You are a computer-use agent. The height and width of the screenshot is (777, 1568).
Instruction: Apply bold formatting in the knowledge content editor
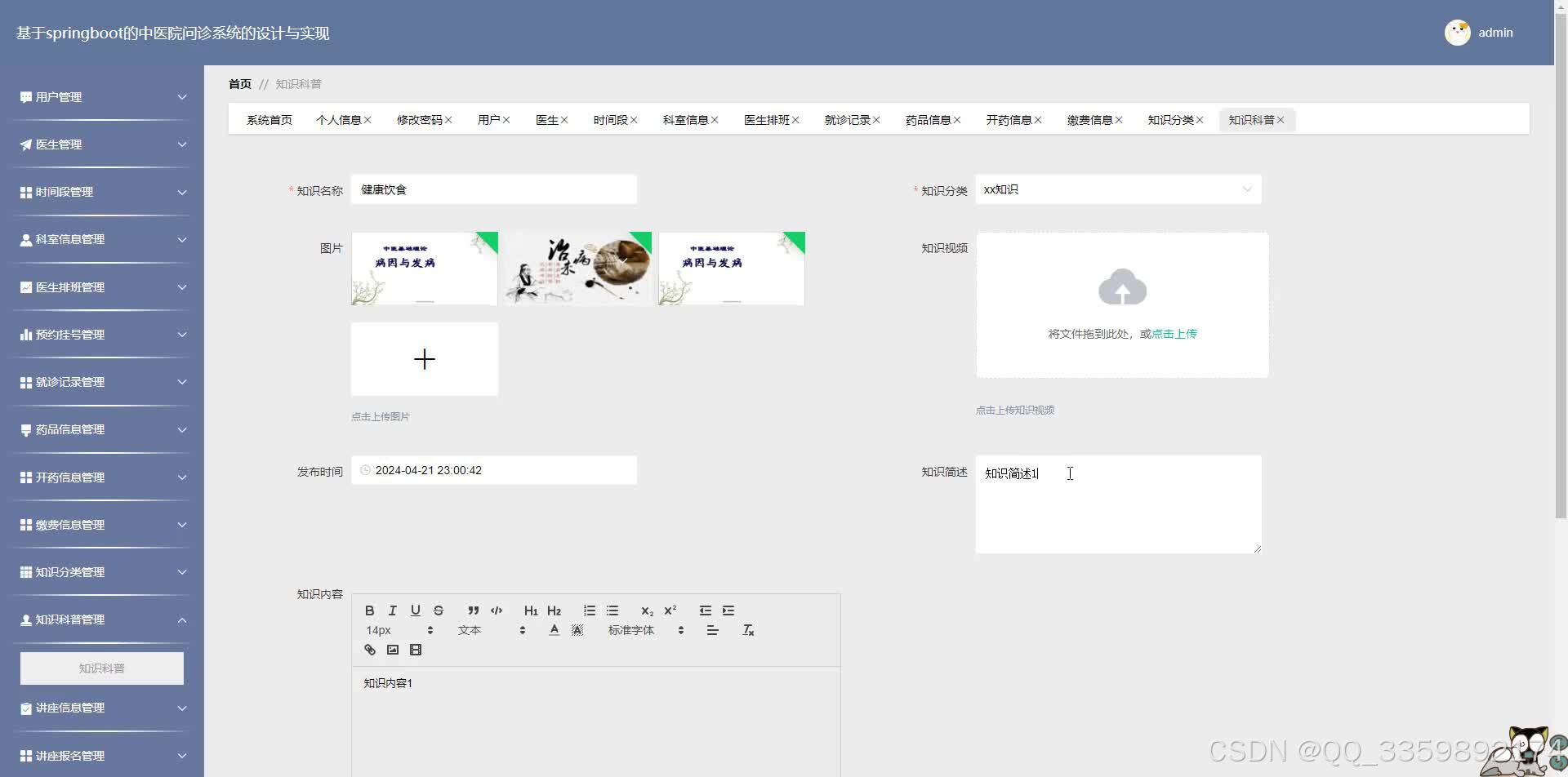click(x=369, y=610)
